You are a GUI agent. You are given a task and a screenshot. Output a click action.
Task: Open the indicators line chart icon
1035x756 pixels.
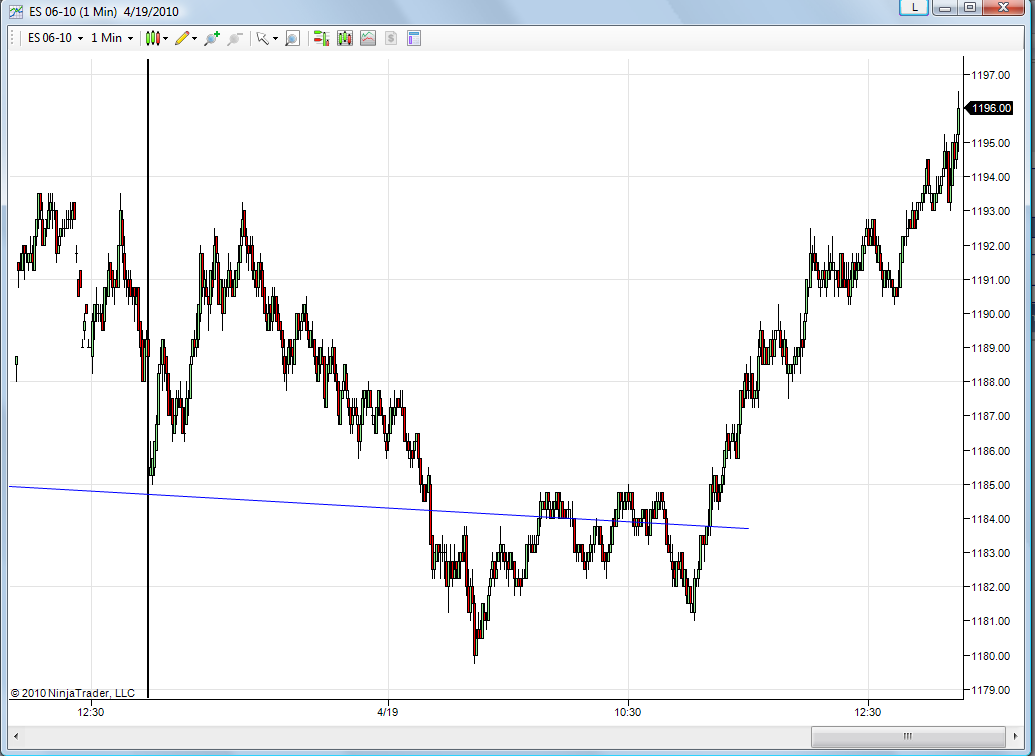pos(368,38)
